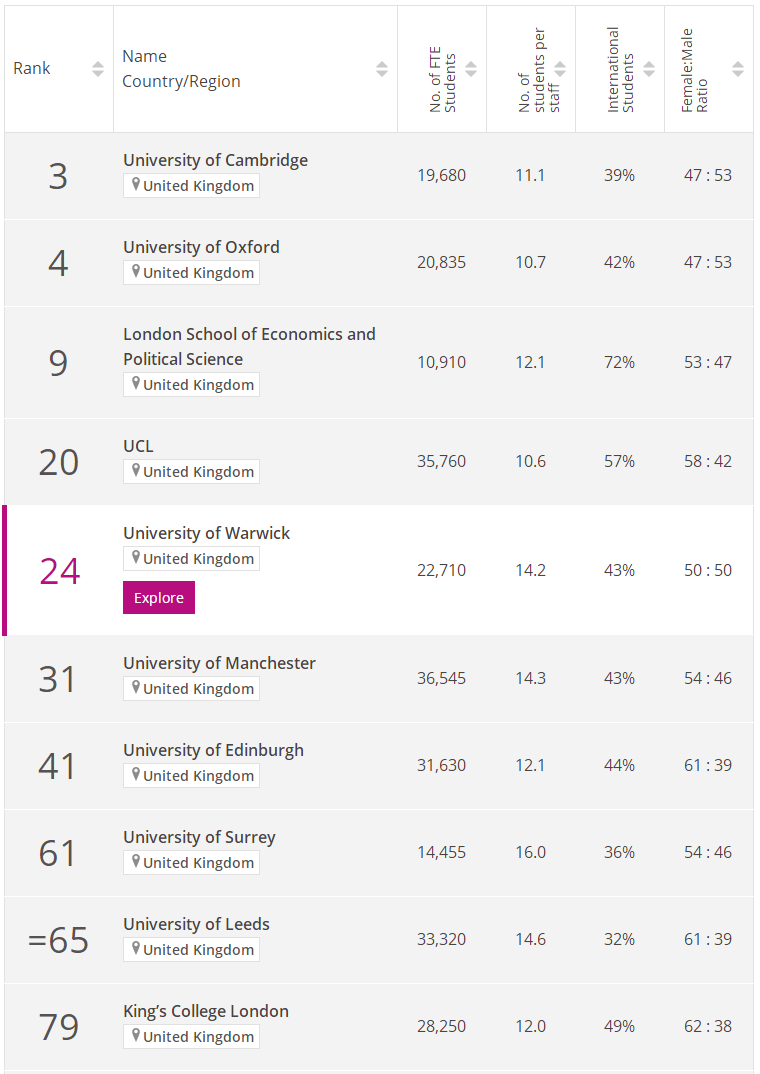Select United Kingdom tag under University of Surrey
The image size is (760, 1074).
click(x=192, y=862)
